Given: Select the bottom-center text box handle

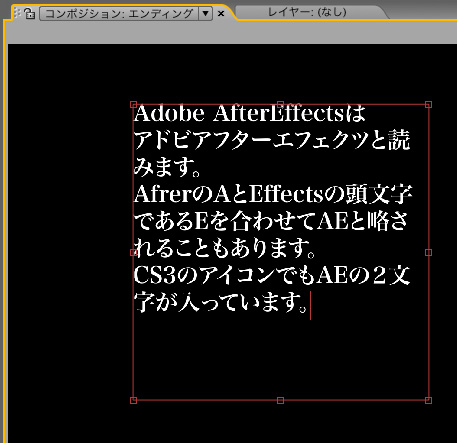Looking at the screenshot, I should pos(280,400).
